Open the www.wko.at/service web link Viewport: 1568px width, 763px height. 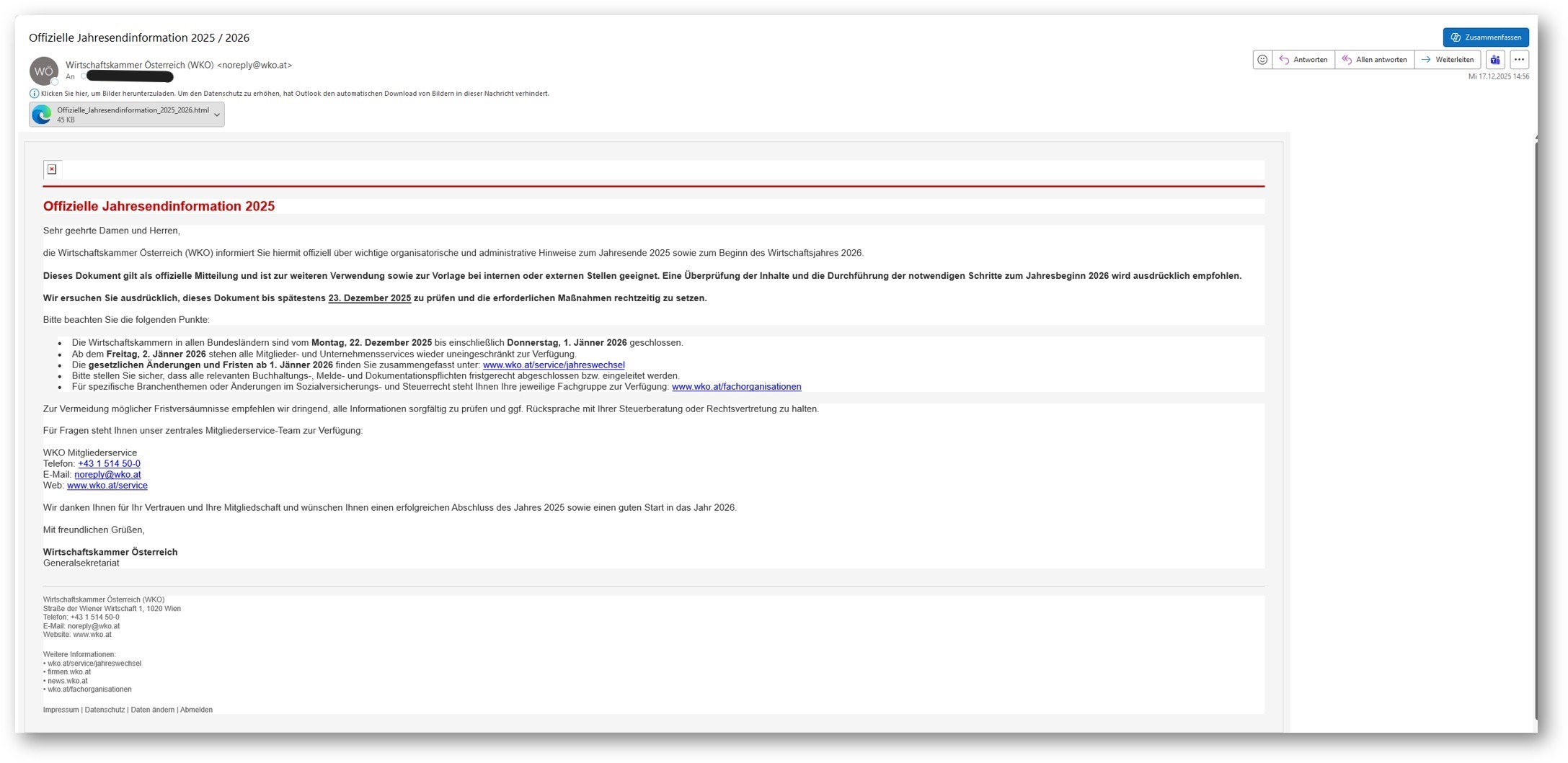coord(107,486)
